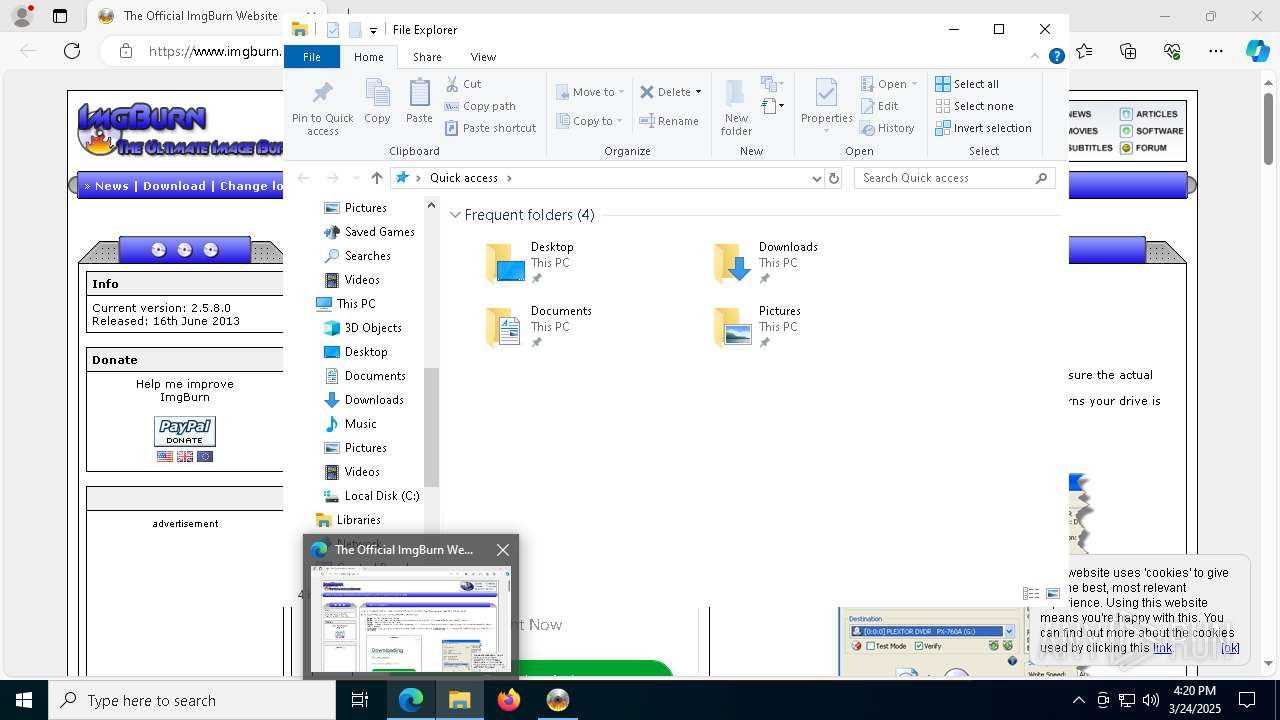Click the Copy icon in Clipboard group
The image size is (1280, 720).
click(377, 102)
